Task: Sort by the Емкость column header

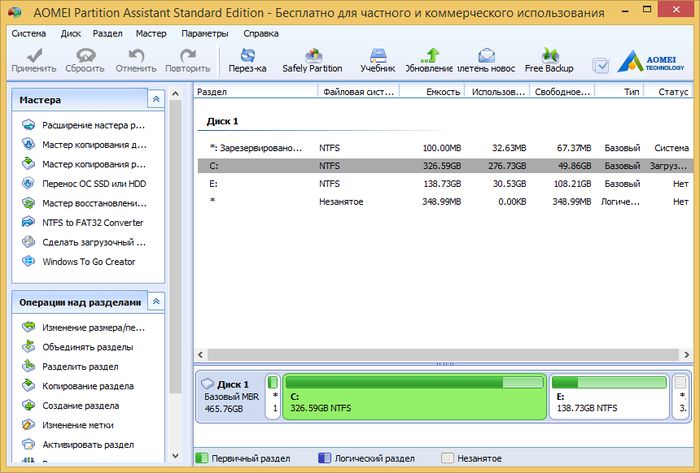Action: [432, 91]
